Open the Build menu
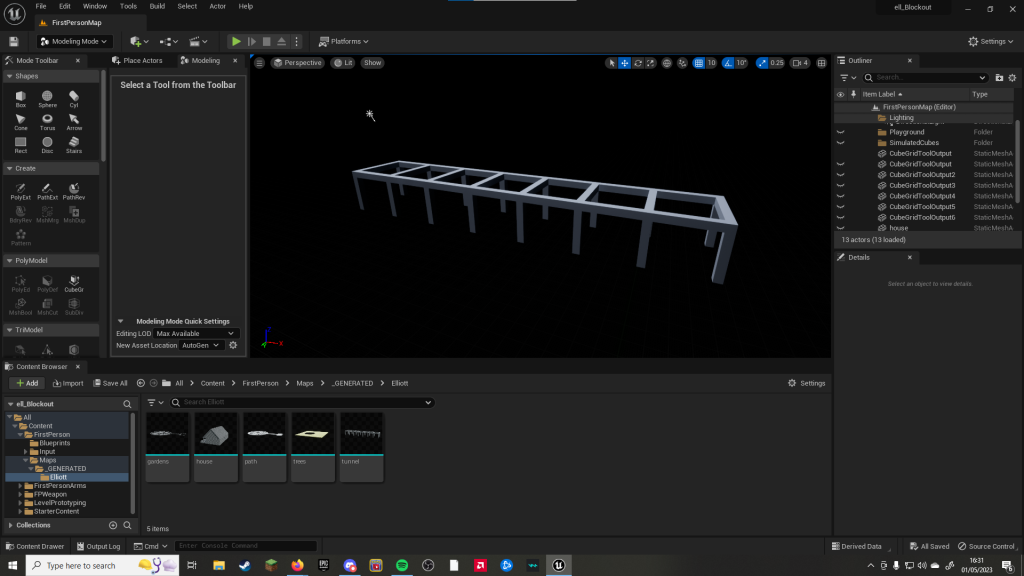This screenshot has width=1024, height=576. tap(157, 6)
